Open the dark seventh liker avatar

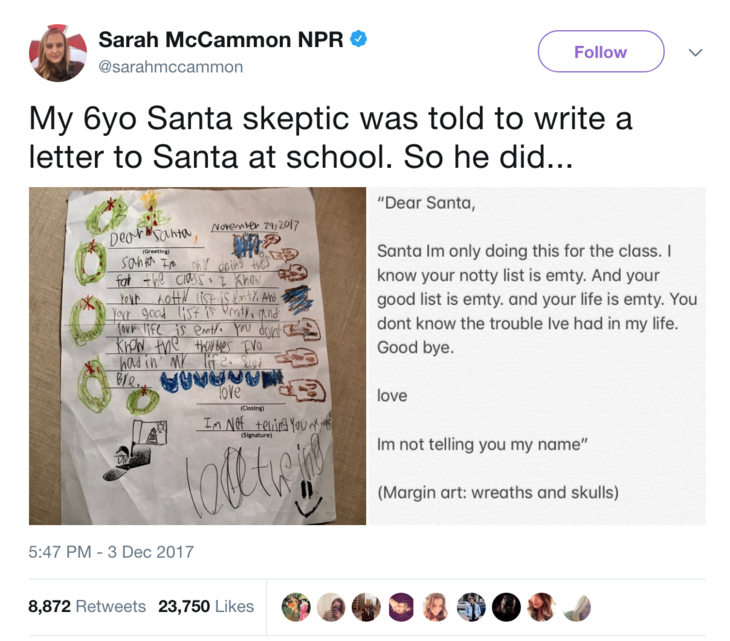tap(506, 607)
